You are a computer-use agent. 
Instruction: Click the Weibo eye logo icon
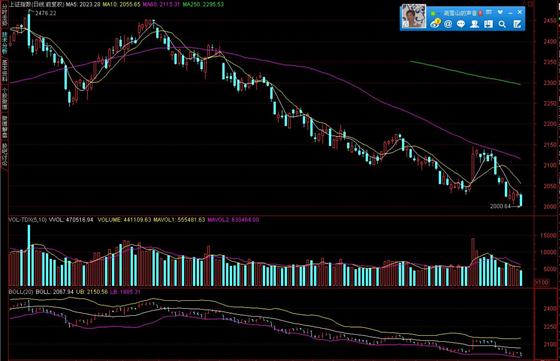pyautogui.click(x=436, y=23)
